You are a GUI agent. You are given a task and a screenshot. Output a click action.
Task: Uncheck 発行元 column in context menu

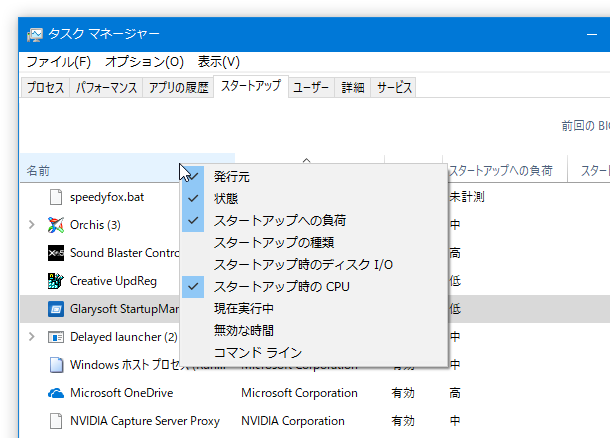pos(314,177)
